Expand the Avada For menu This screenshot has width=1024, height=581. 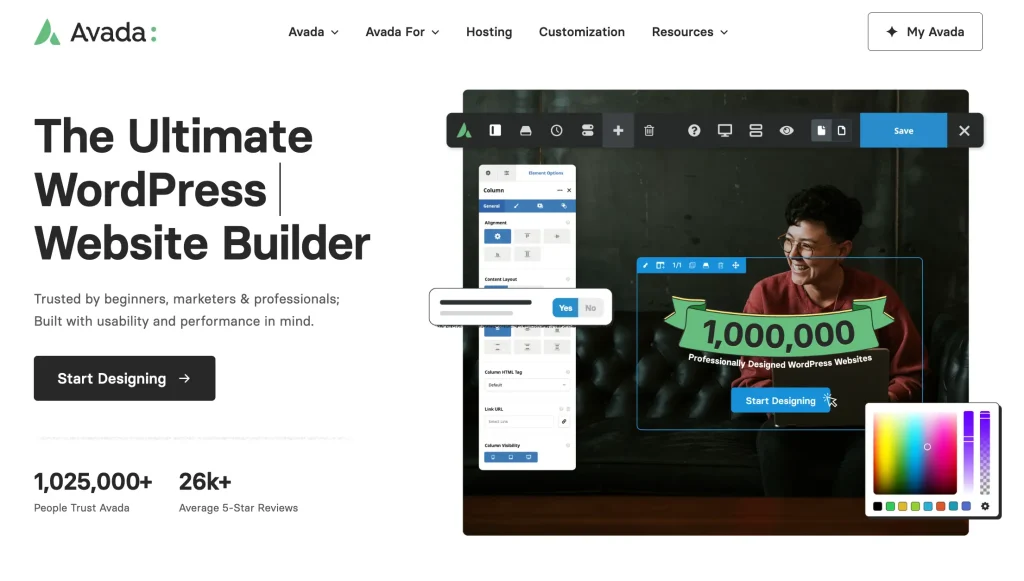pyautogui.click(x=402, y=32)
